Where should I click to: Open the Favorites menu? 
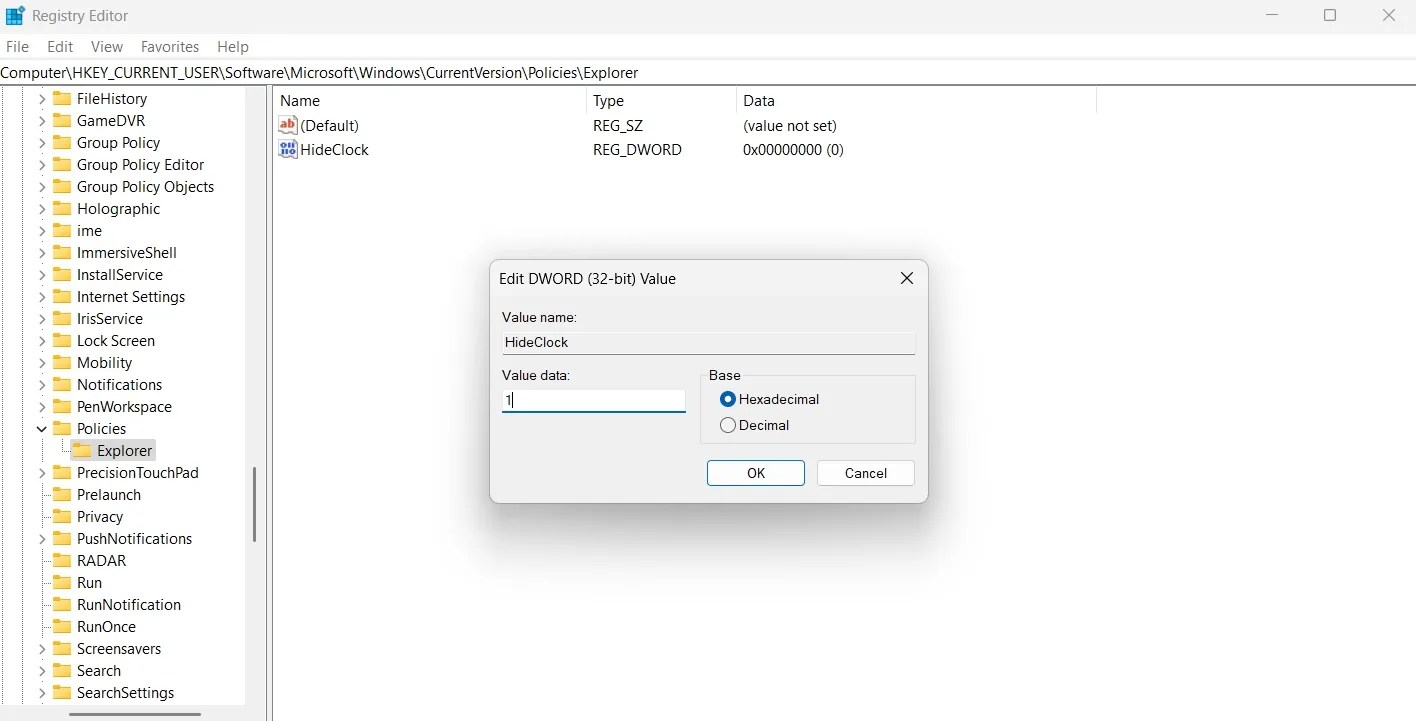pyautogui.click(x=169, y=46)
